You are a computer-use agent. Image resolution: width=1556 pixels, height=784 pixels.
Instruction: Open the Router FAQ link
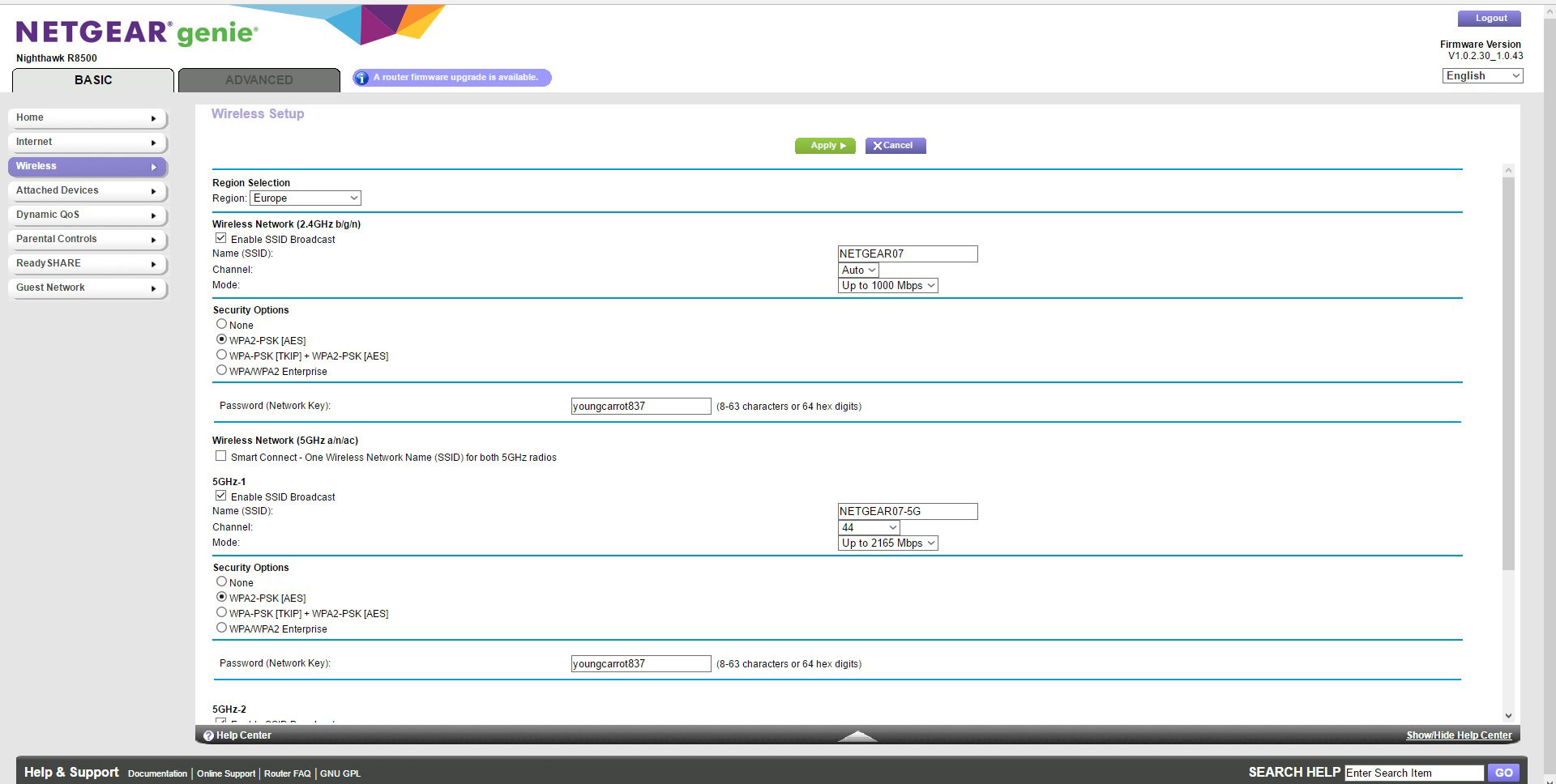point(287,773)
